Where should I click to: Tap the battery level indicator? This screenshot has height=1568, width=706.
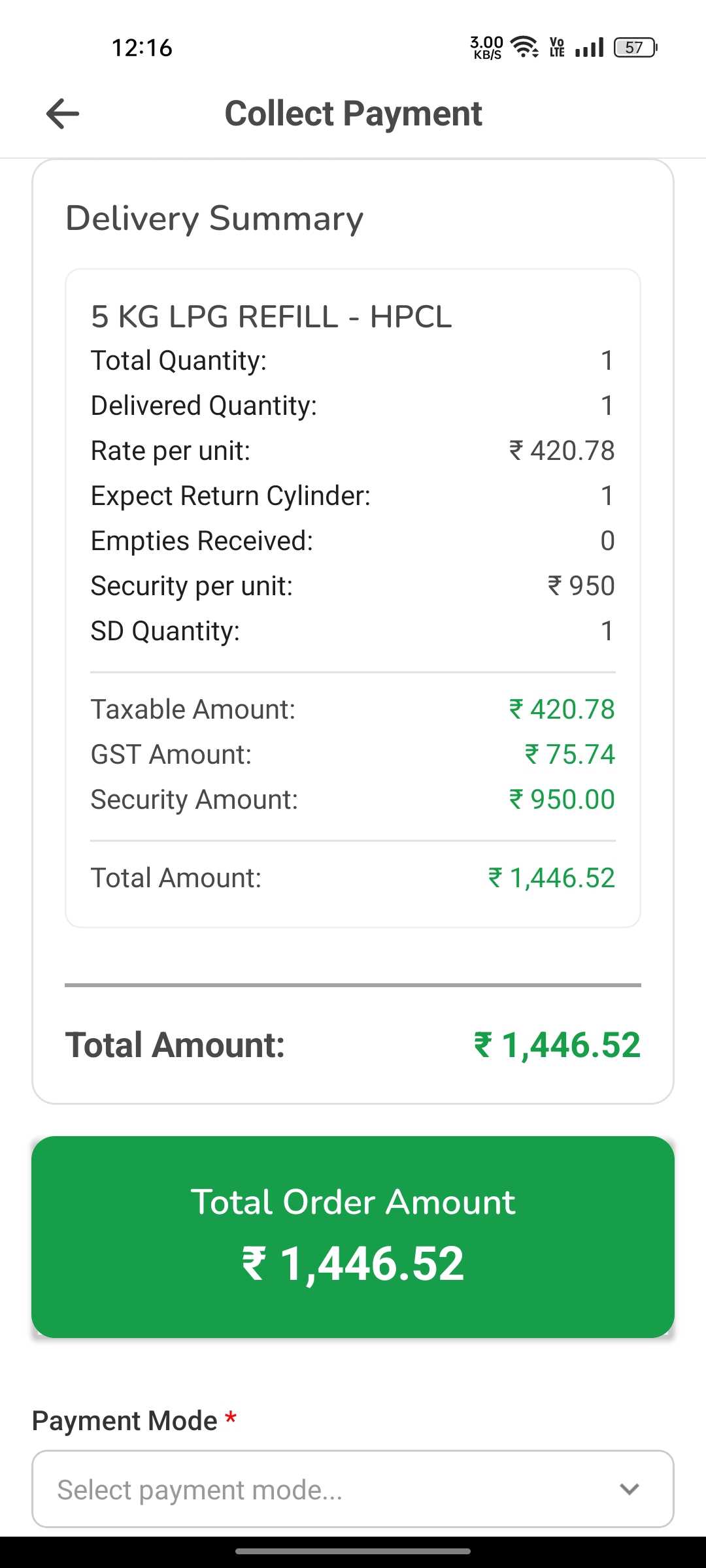point(635,48)
